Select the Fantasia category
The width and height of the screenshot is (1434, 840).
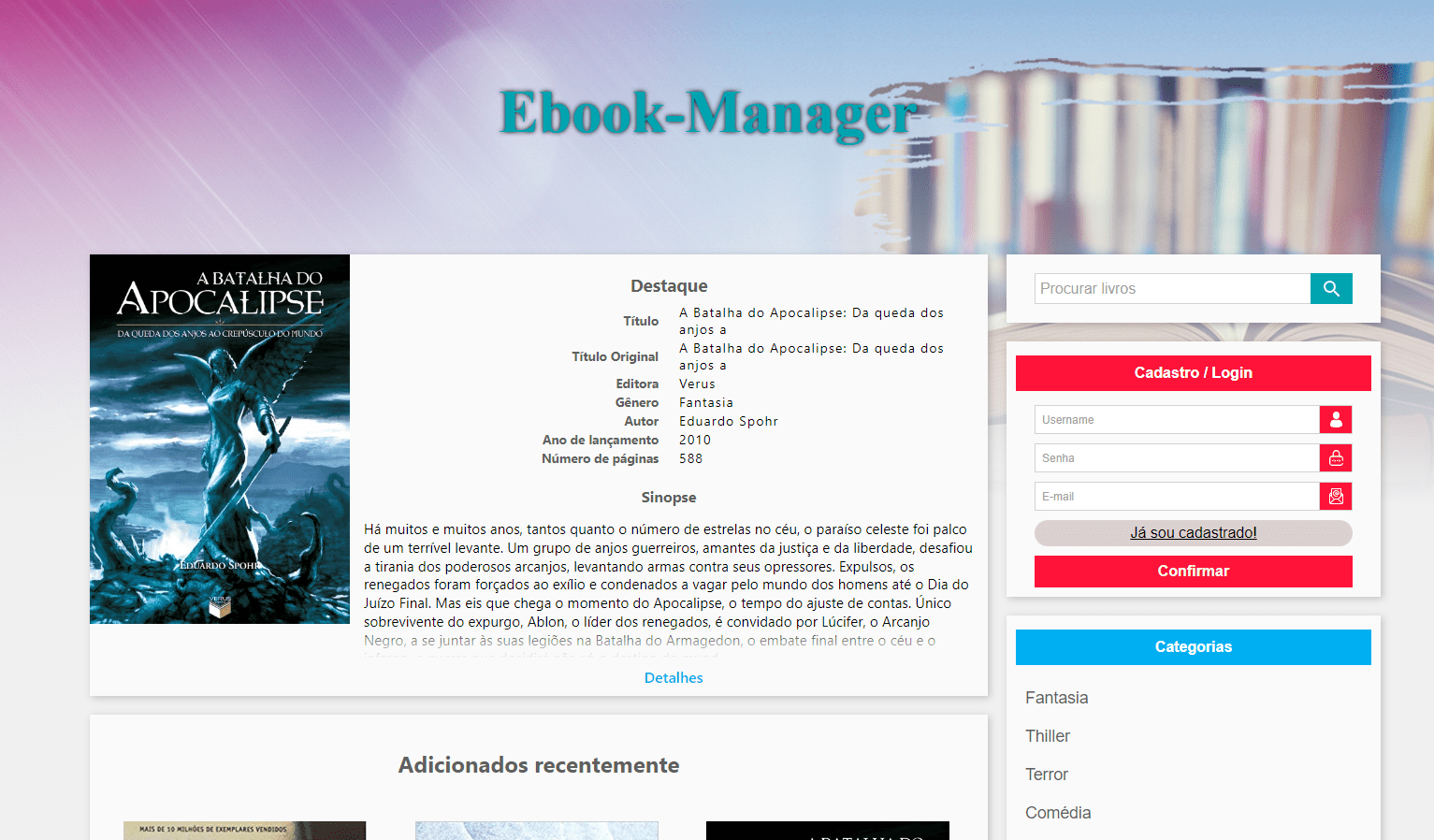[1056, 698]
